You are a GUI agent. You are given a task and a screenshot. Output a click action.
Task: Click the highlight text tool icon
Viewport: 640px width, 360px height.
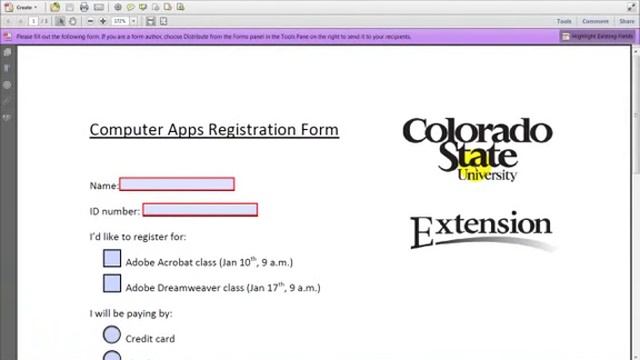pos(143,7)
